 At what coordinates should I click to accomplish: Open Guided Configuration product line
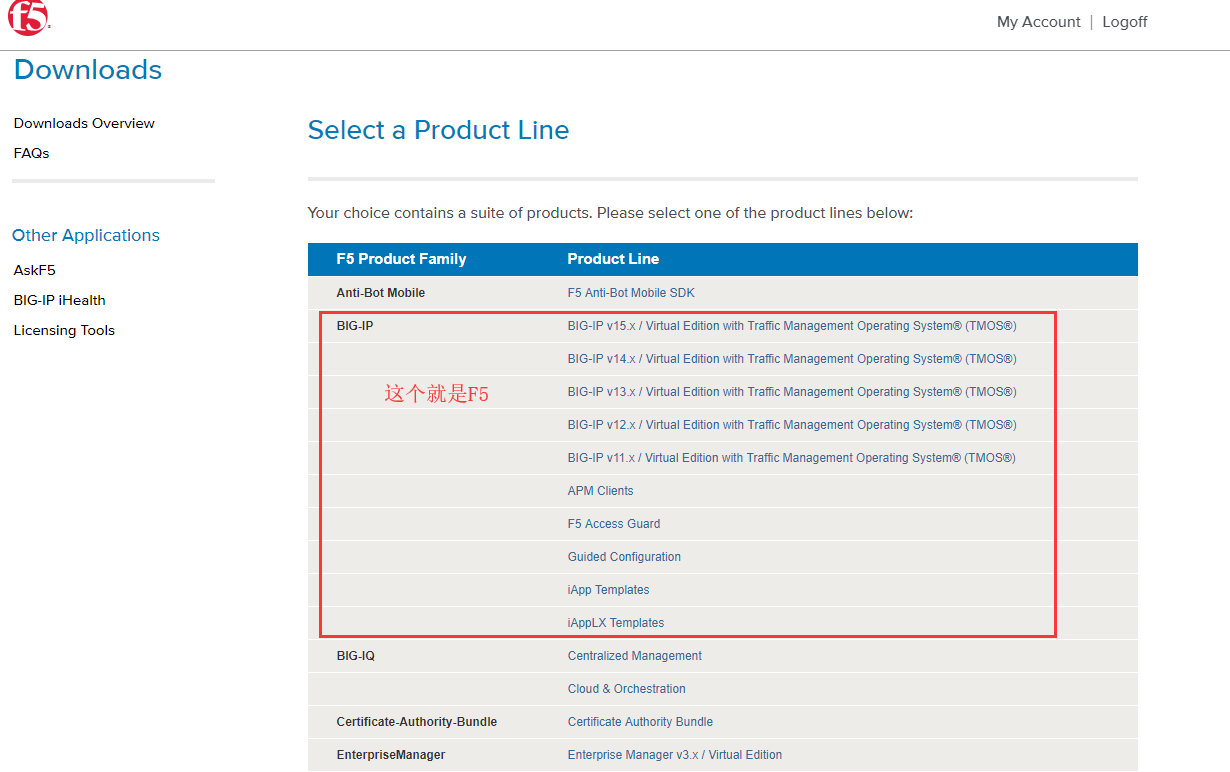[x=624, y=557]
